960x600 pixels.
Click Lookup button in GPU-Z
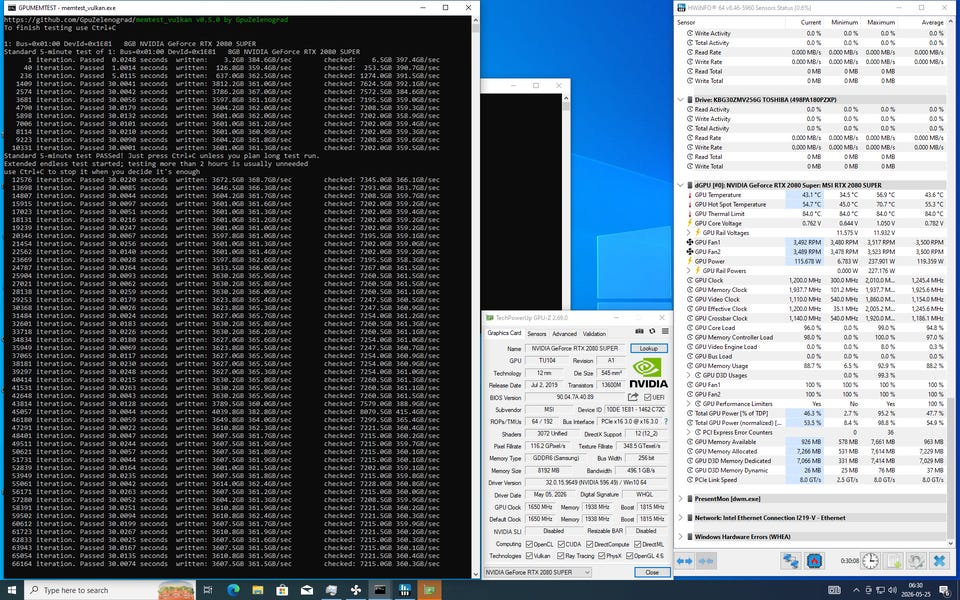649,348
